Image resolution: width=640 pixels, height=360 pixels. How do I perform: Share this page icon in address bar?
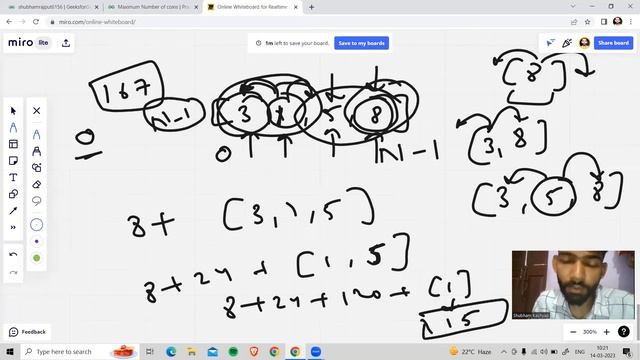[574, 22]
